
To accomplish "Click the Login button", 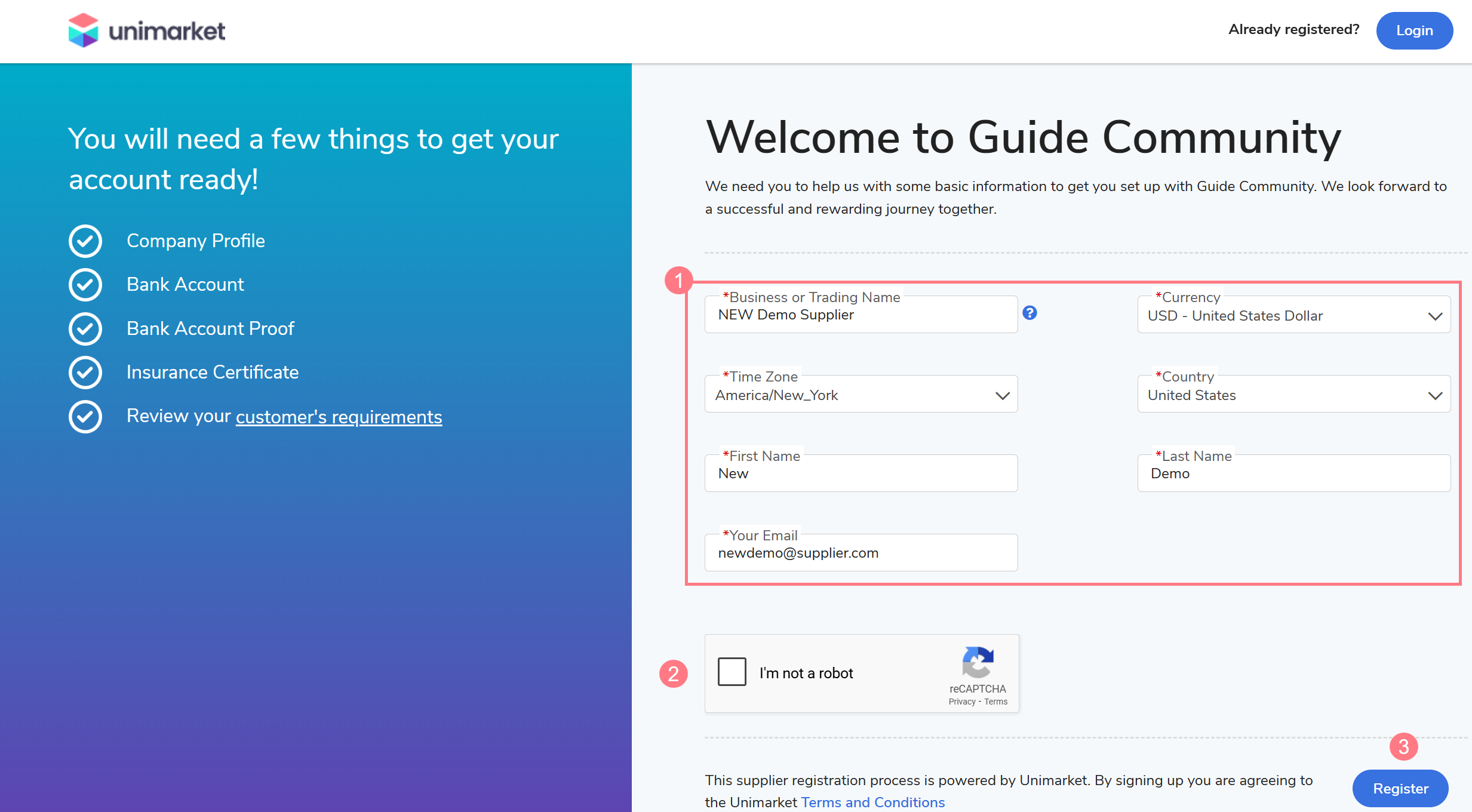I will pyautogui.click(x=1415, y=30).
